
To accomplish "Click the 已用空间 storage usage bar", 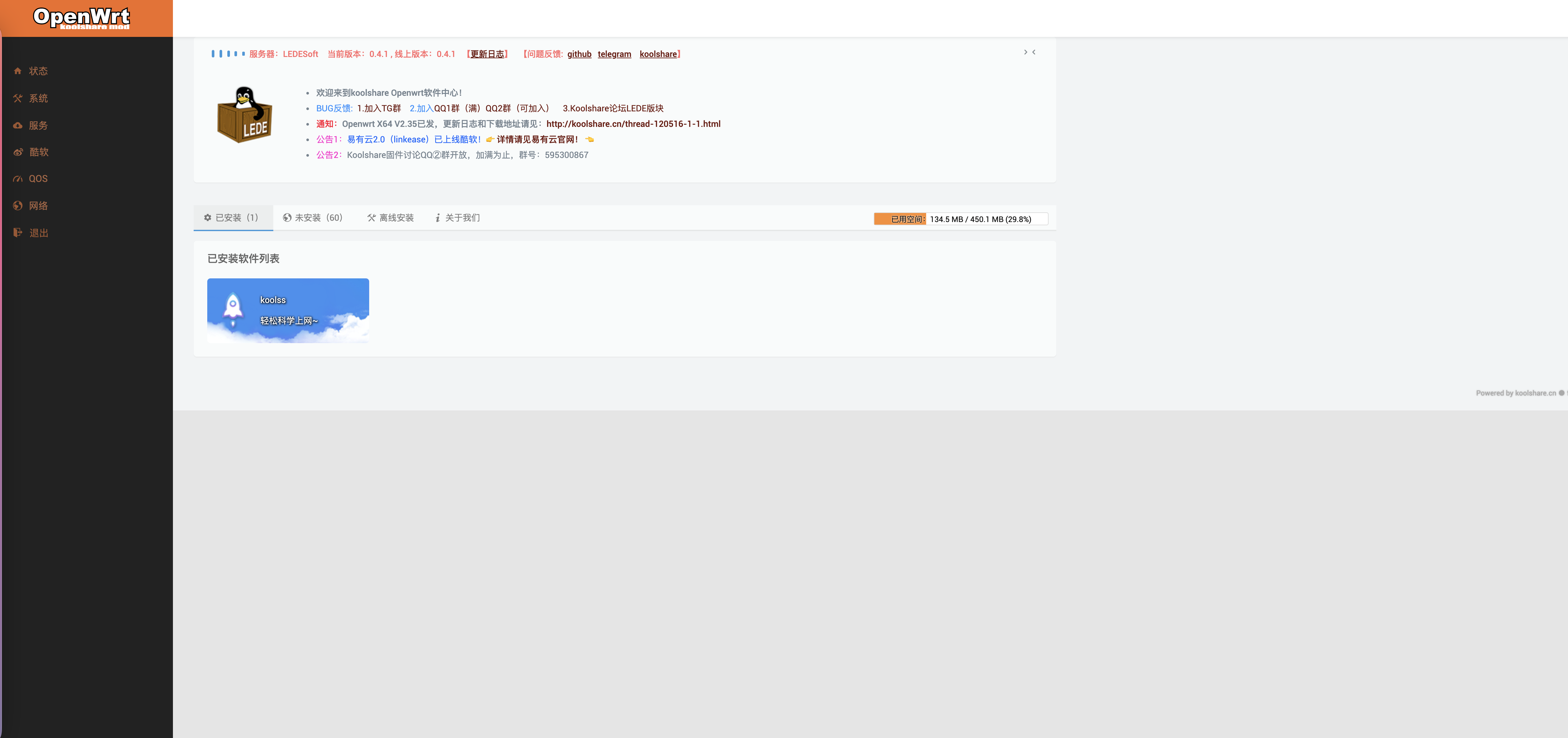I will click(960, 219).
